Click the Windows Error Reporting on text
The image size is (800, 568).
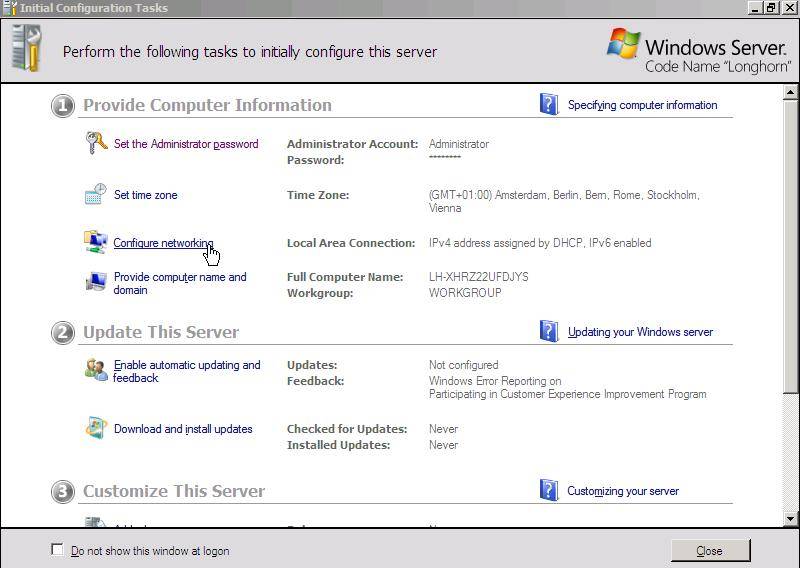[495, 381]
